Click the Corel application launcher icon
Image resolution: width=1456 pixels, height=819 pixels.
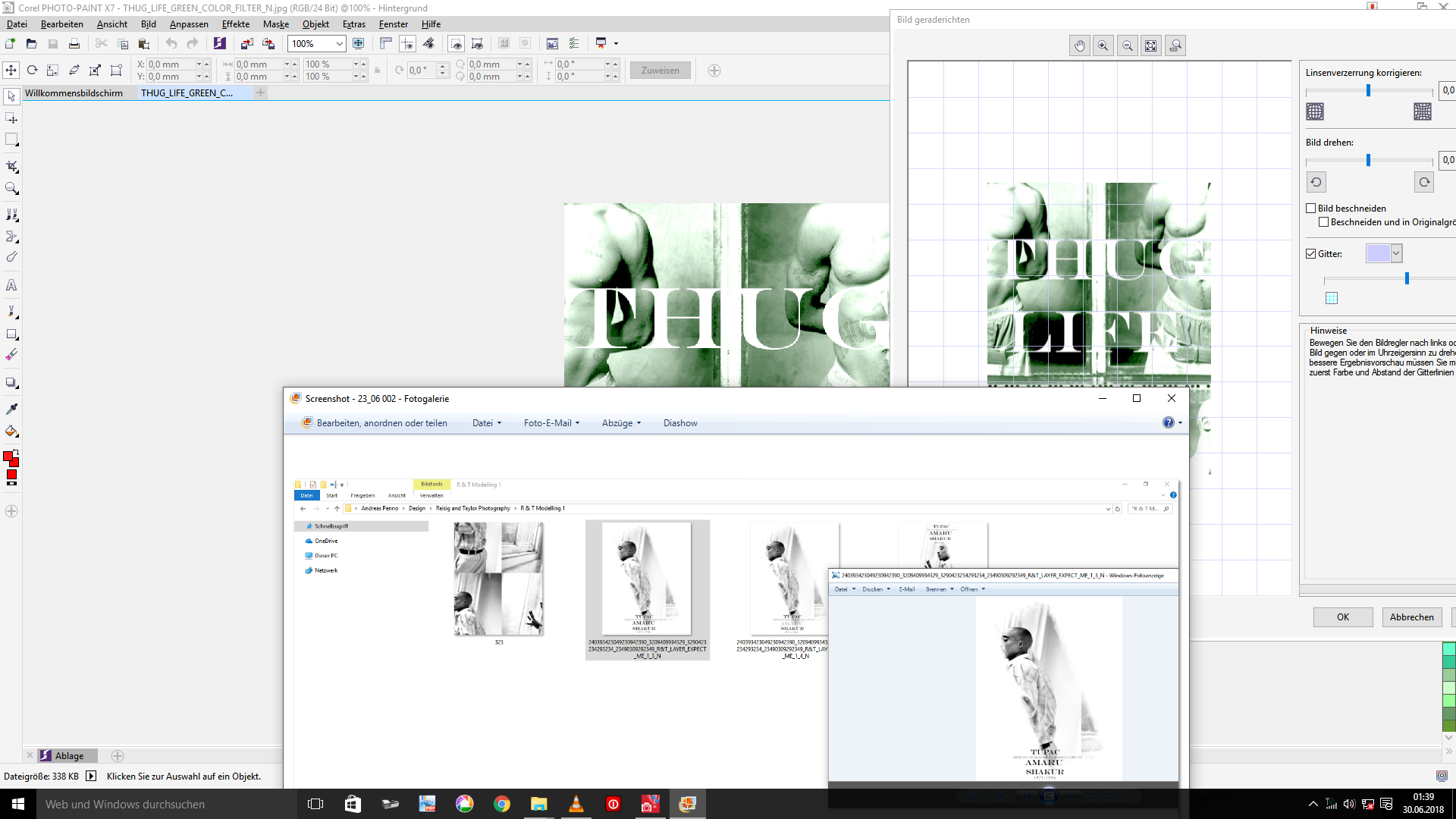601,43
